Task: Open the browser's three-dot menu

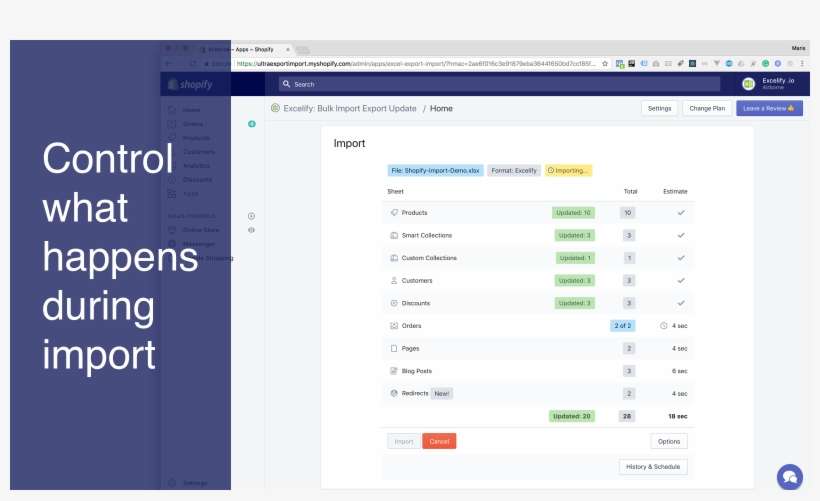Action: 802,63
